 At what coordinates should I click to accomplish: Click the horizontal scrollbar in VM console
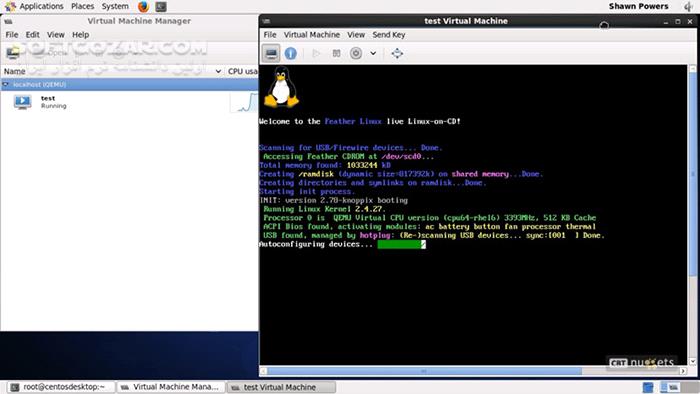(x=424, y=371)
